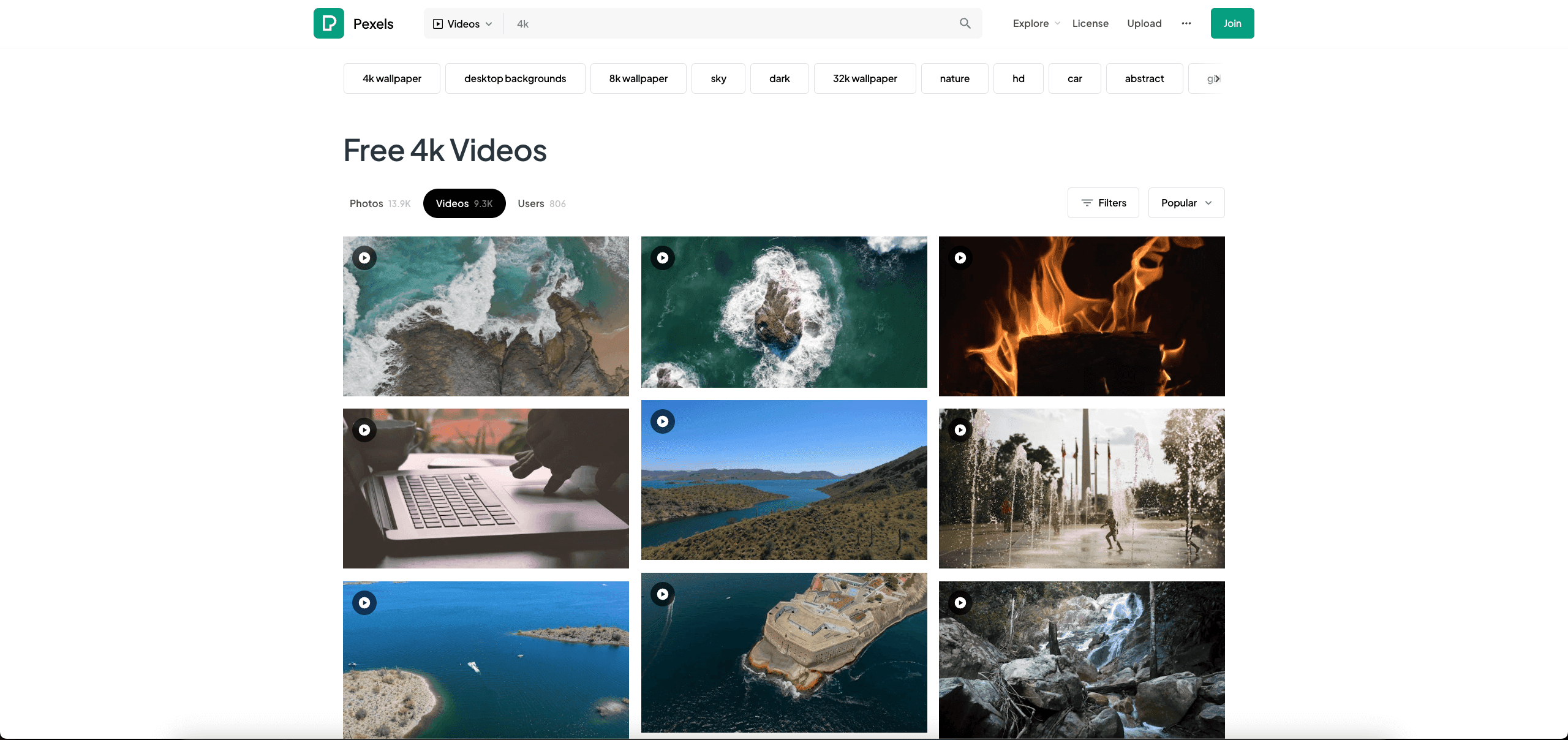Click the Pexels logo icon
The height and width of the screenshot is (740, 1568).
(329, 23)
